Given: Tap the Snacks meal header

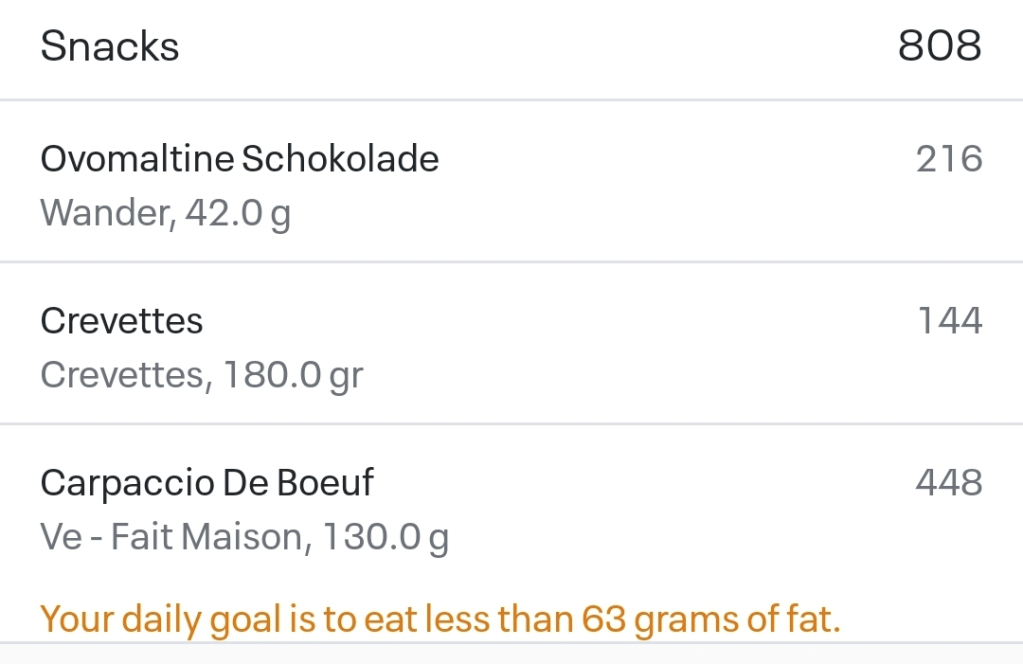Looking at the screenshot, I should (110, 47).
